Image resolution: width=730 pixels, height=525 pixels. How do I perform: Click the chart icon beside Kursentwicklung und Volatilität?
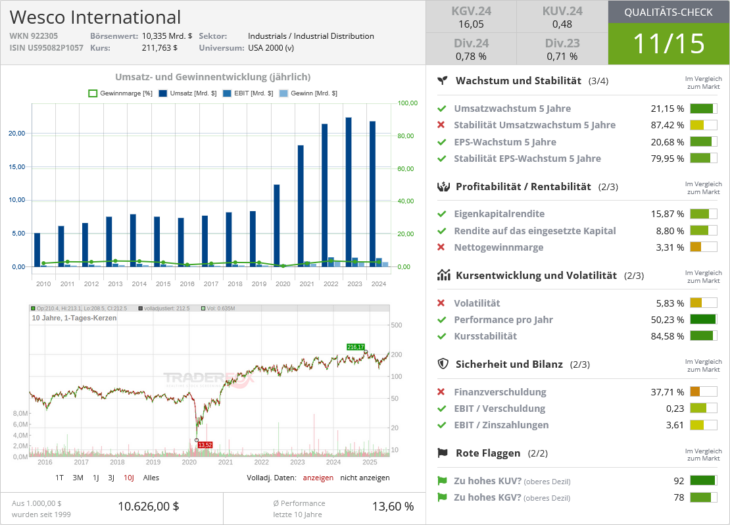click(x=443, y=275)
